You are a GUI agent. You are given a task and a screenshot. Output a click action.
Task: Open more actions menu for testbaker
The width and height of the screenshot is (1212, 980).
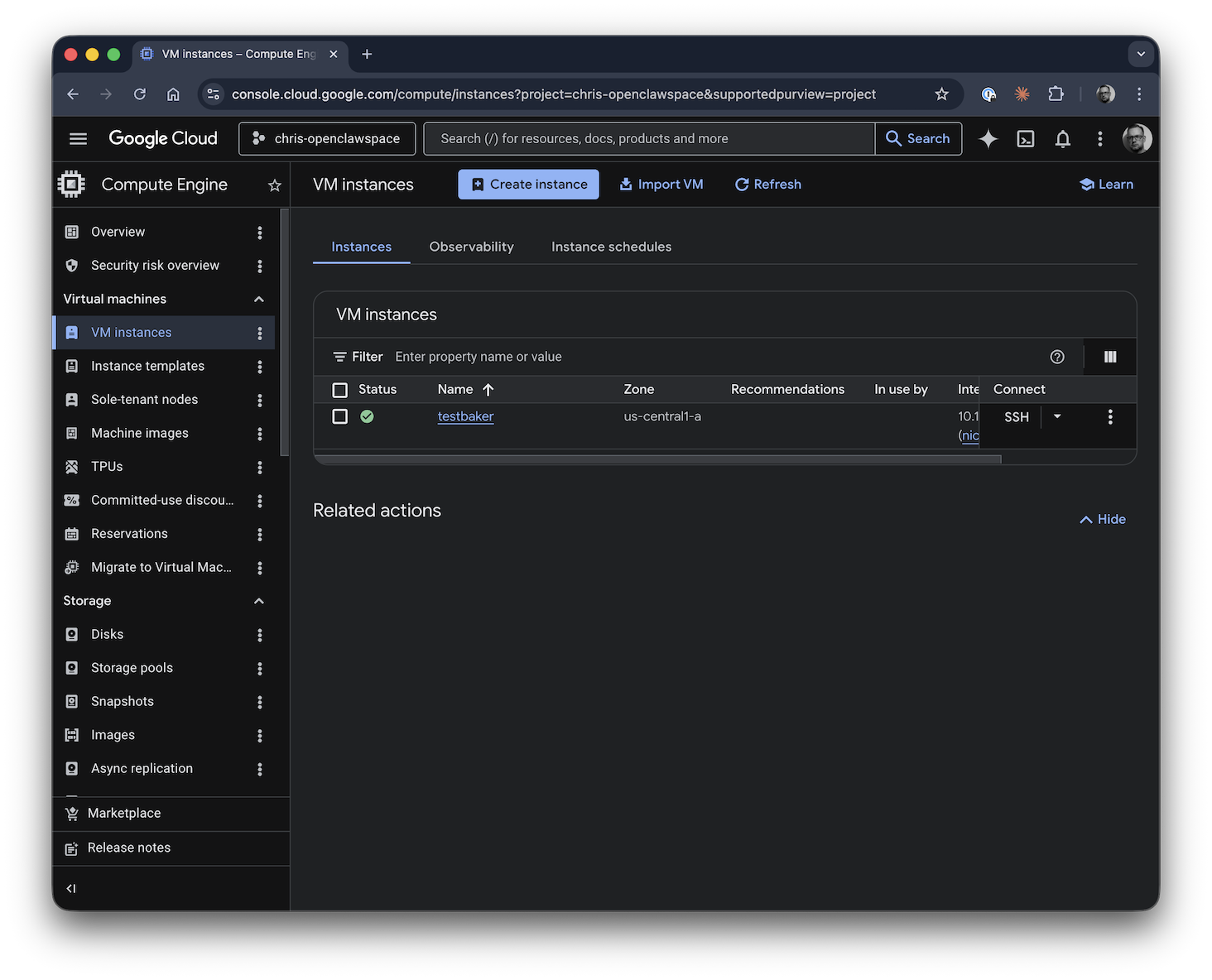1110,417
